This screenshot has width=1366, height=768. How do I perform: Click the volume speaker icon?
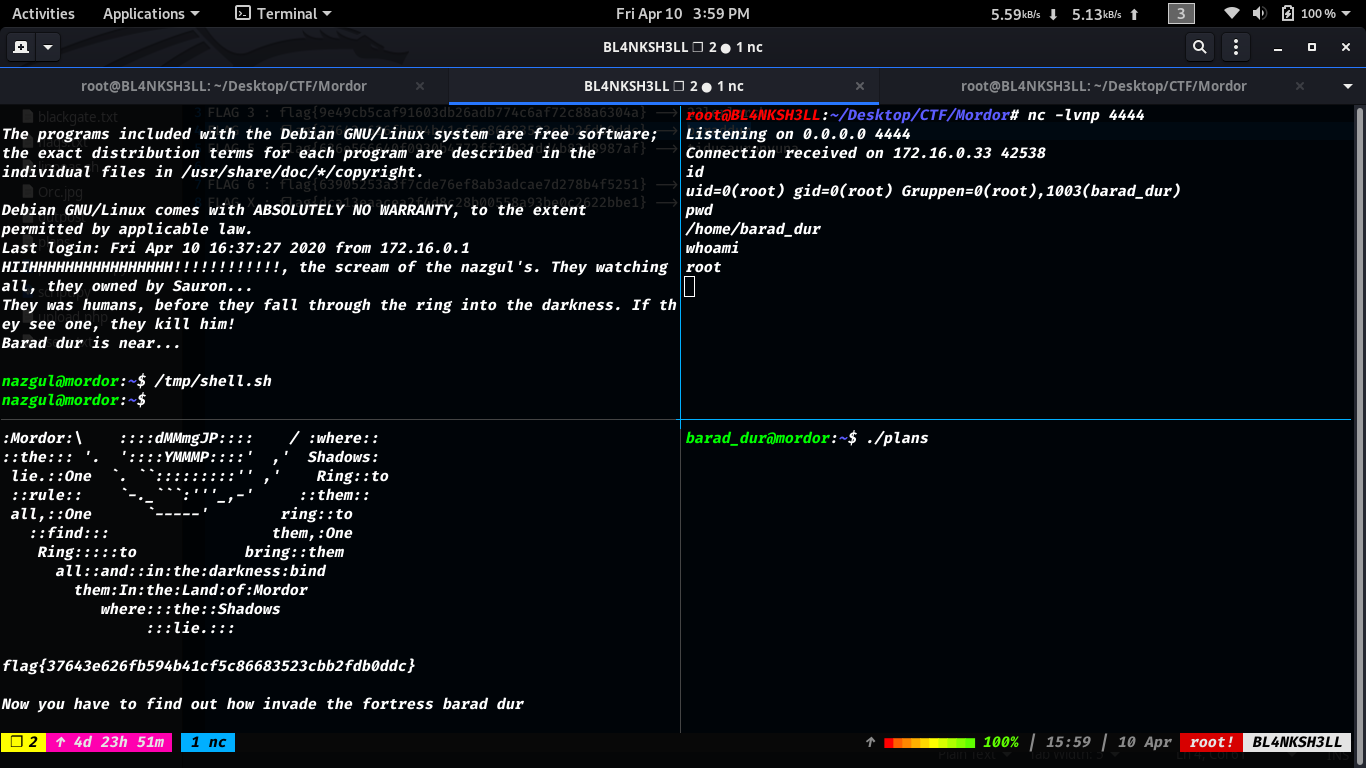(x=1259, y=14)
